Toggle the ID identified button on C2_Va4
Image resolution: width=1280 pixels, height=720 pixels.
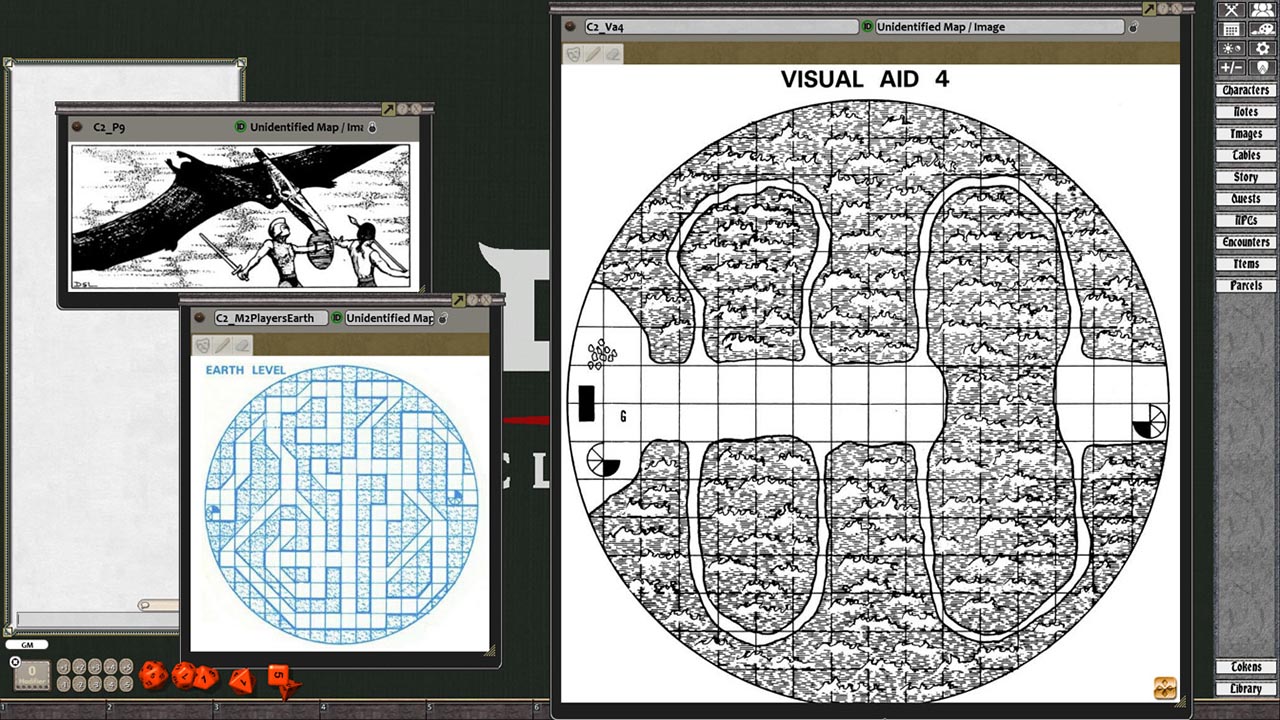(866, 27)
